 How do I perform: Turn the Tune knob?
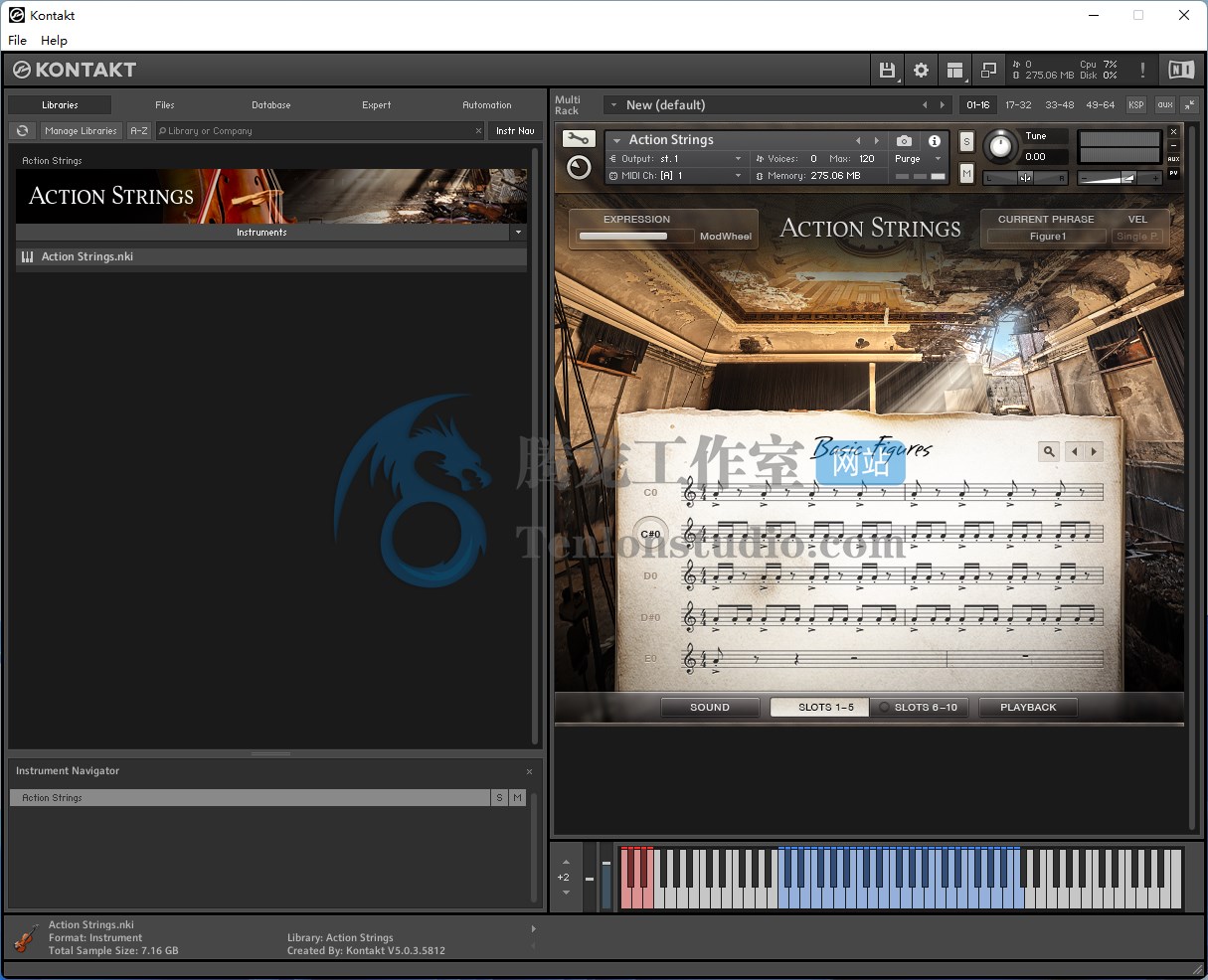1001,147
